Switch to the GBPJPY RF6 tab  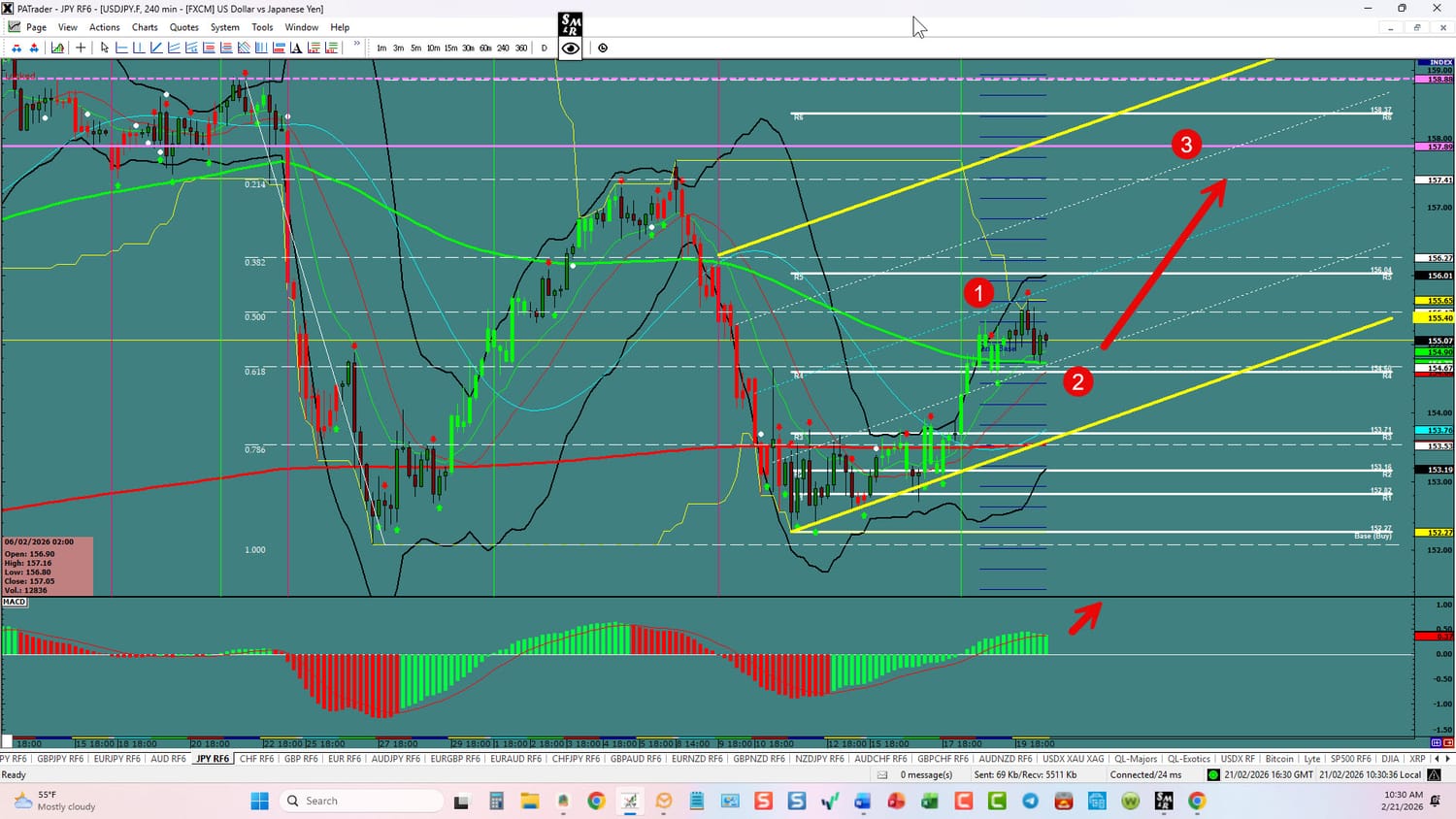point(59,759)
